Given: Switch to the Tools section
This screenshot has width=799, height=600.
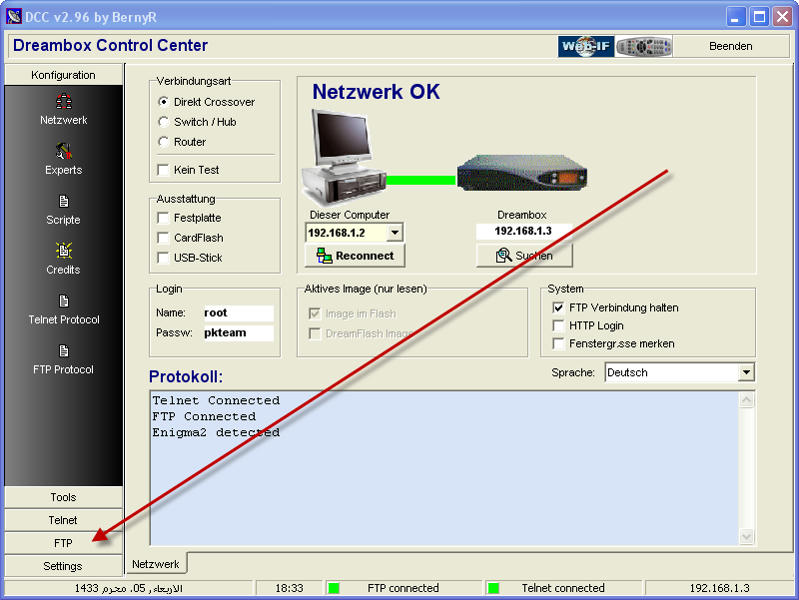Looking at the screenshot, I should pyautogui.click(x=64, y=497).
